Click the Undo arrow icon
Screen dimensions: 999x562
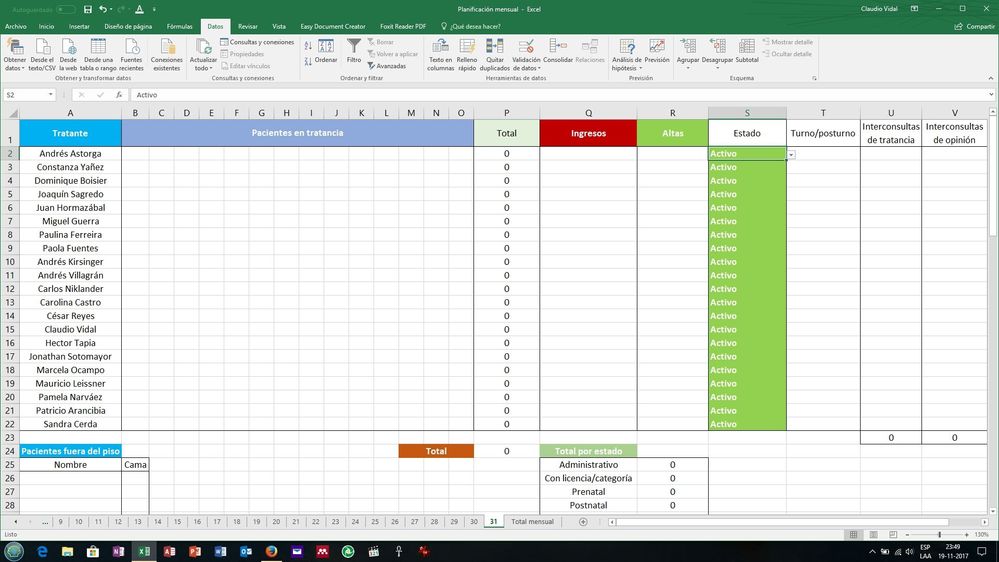[x=102, y=9]
